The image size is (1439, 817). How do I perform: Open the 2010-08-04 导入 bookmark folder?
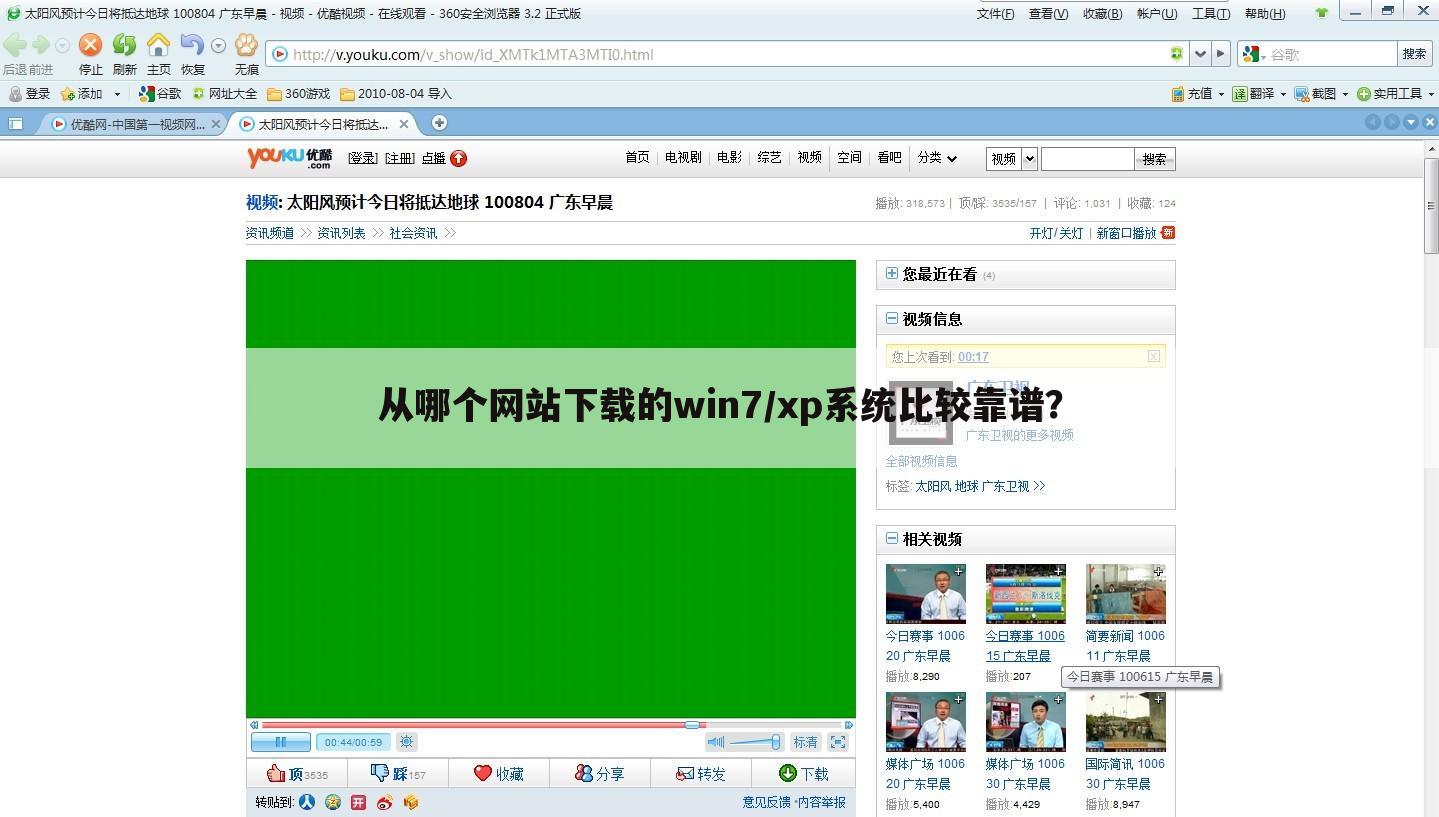396,93
